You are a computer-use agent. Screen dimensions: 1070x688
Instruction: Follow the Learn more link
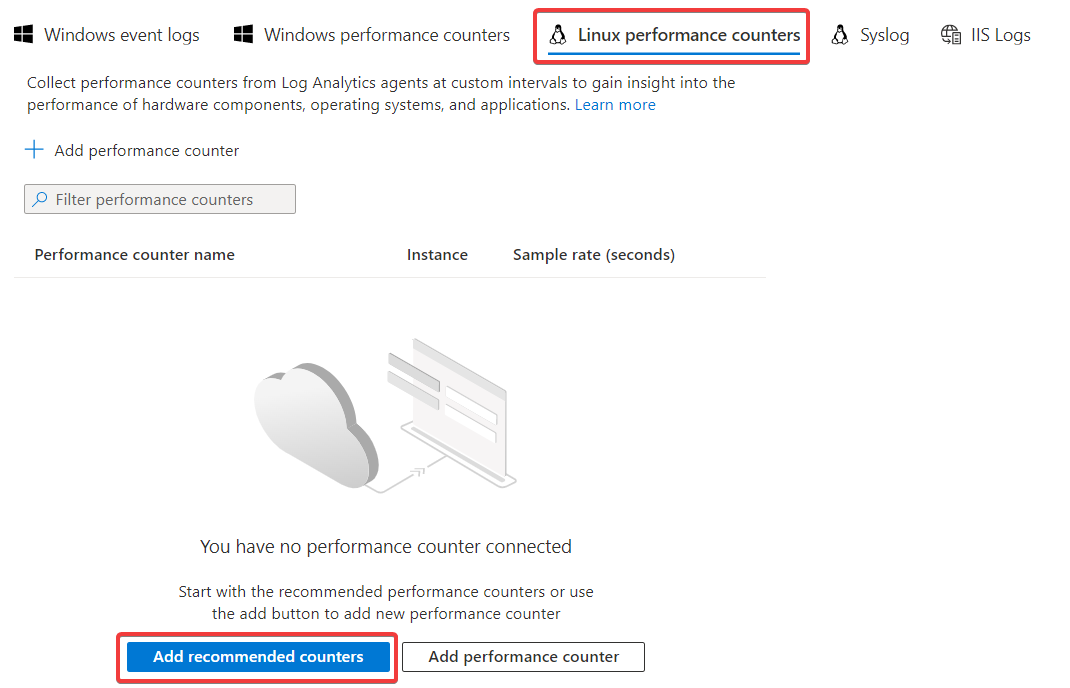click(x=615, y=105)
